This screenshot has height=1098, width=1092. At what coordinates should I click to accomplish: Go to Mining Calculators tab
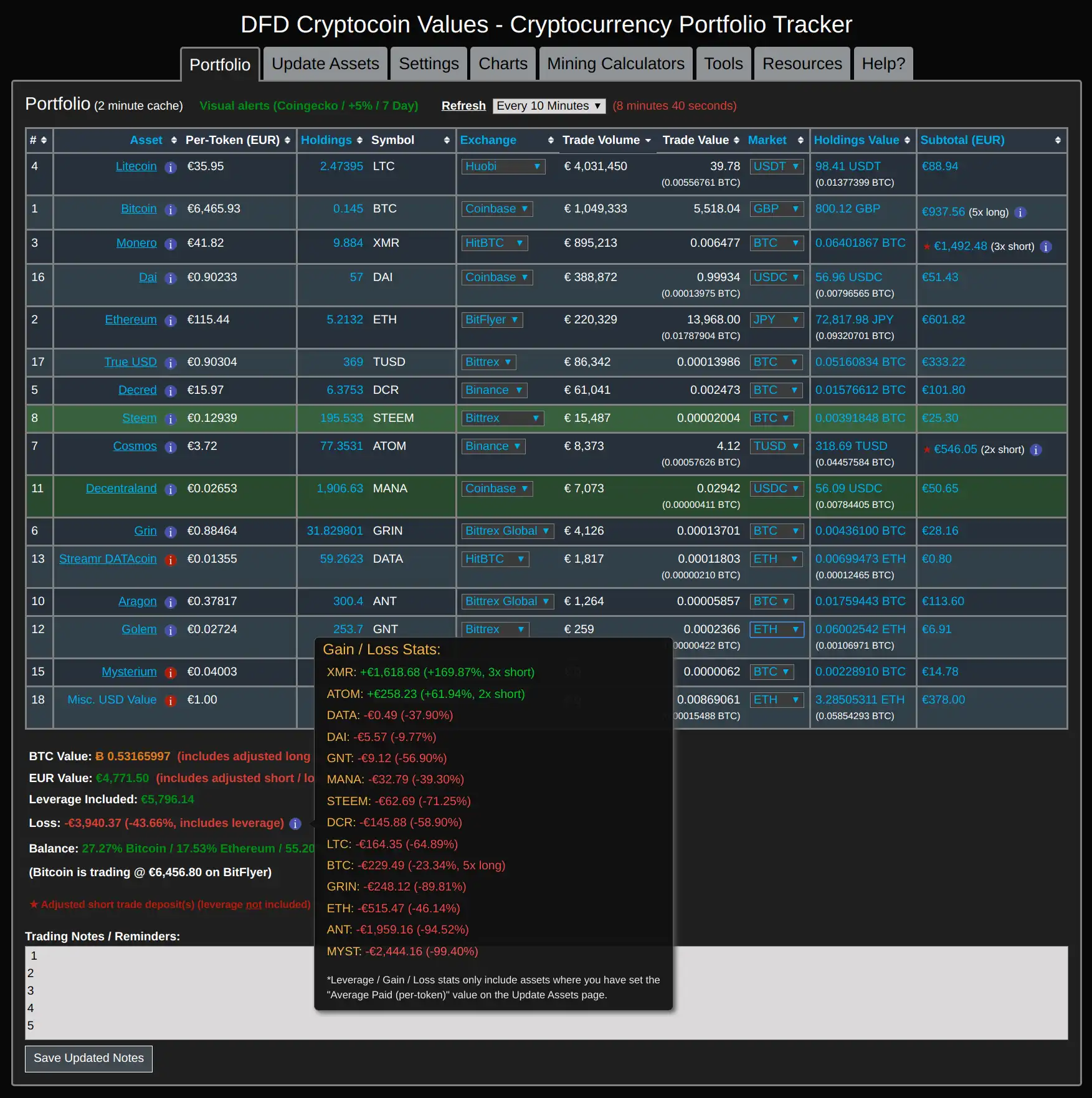615,64
